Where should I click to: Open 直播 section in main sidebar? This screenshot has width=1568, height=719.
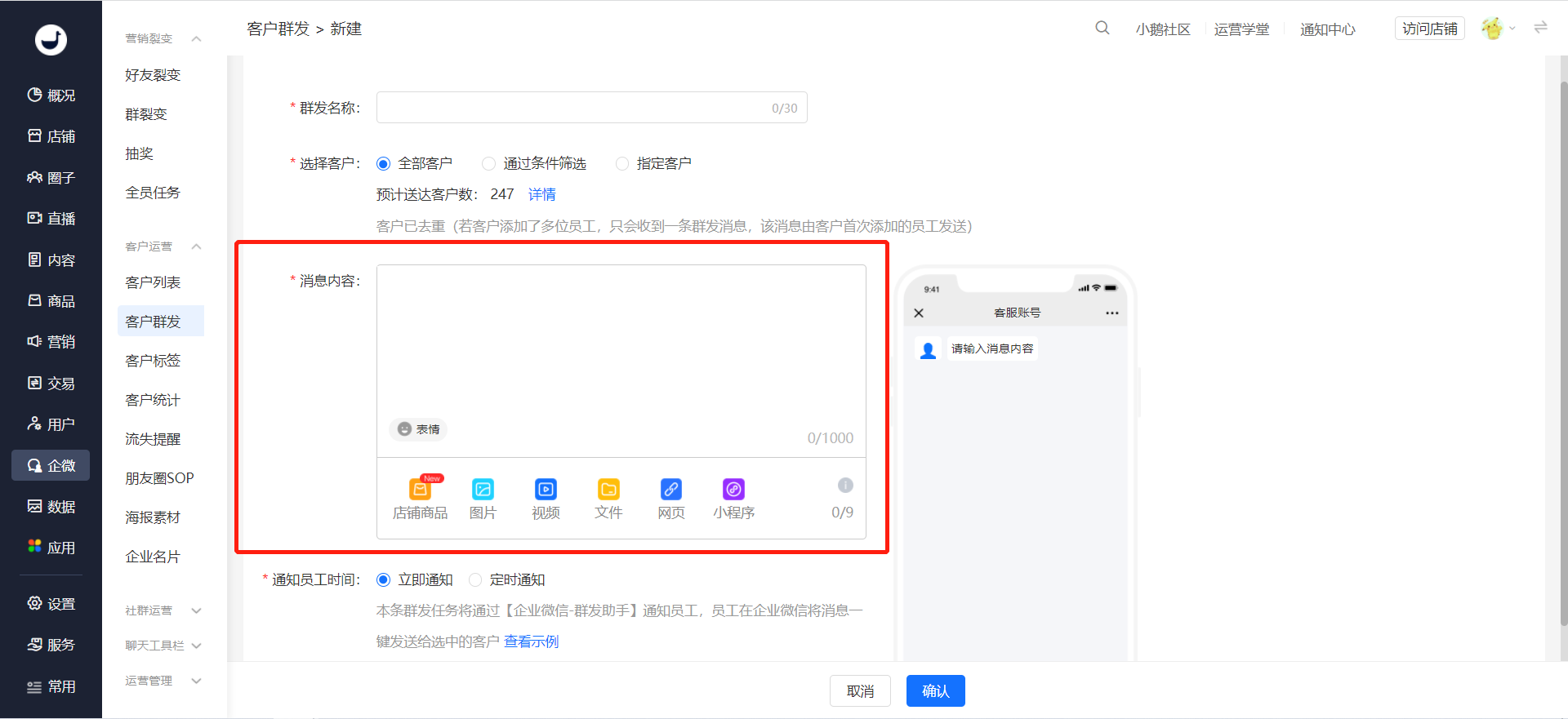click(51, 219)
